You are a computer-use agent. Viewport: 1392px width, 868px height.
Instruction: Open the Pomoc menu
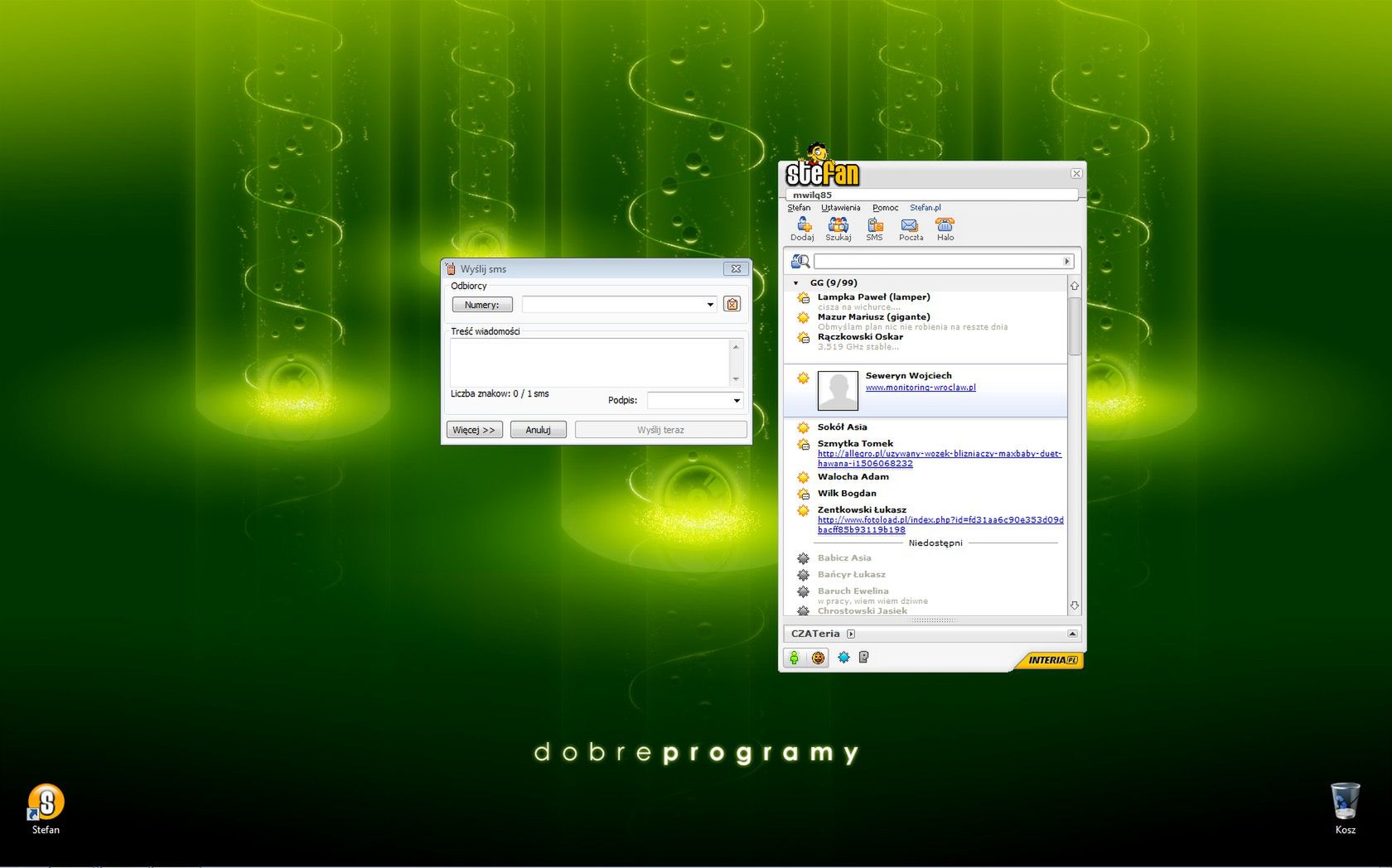pyautogui.click(x=885, y=208)
